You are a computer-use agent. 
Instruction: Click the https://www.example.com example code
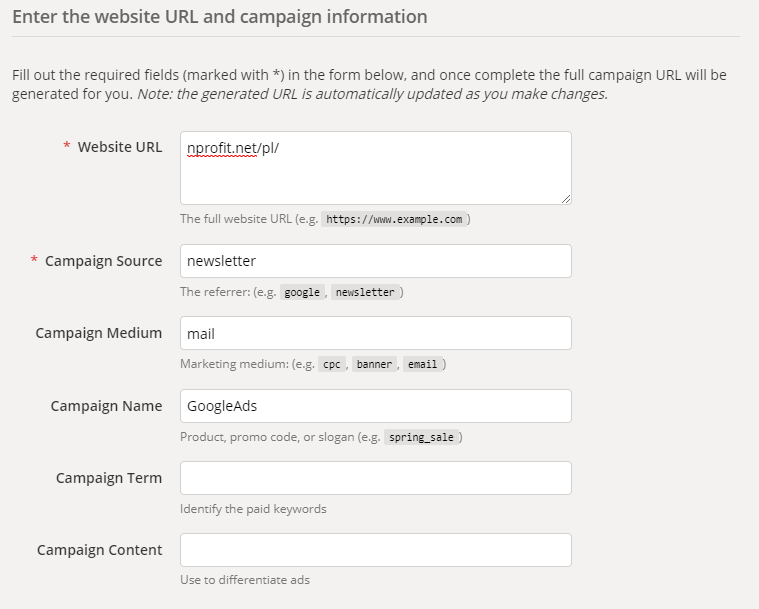point(396,219)
